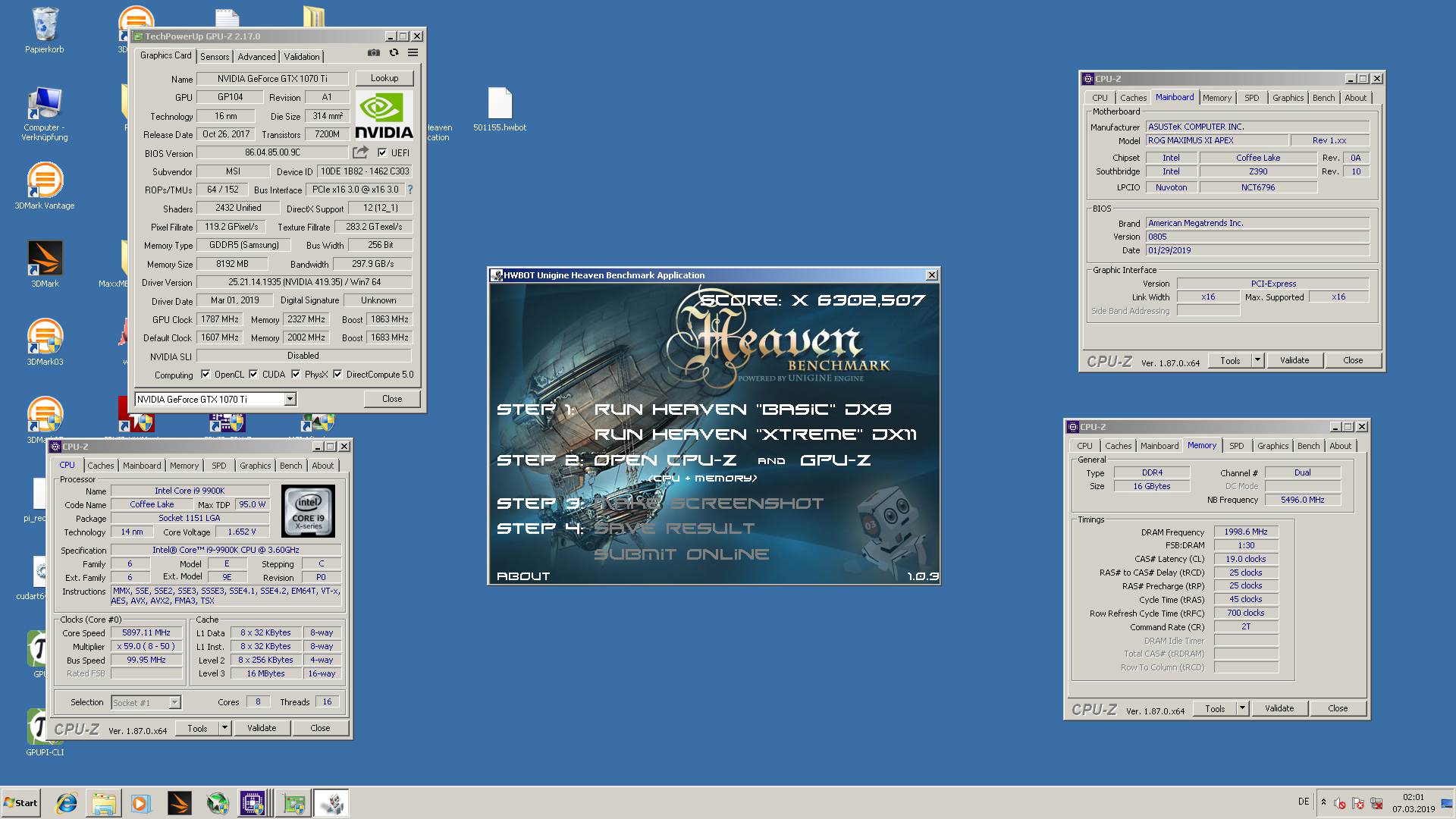Click the Action Center flag tray icon
The height and width of the screenshot is (819, 1456).
[x=1358, y=803]
